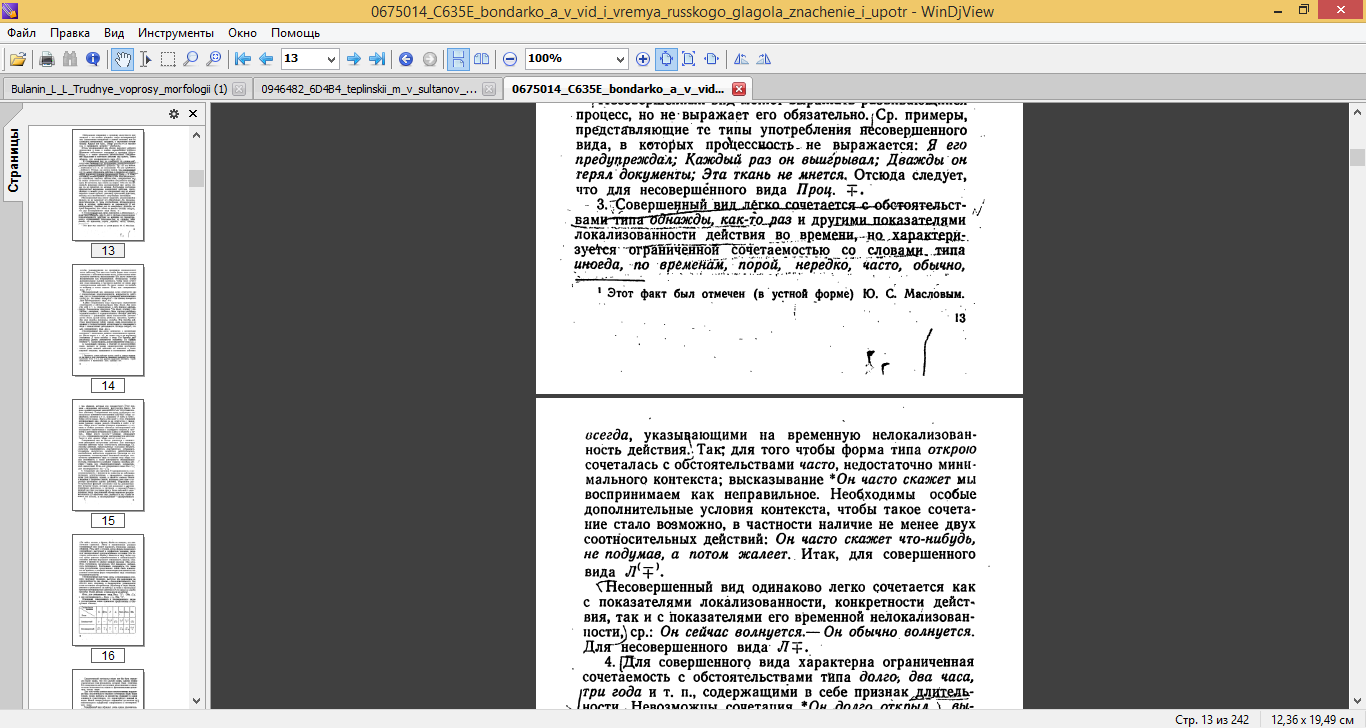Open the Файл menu
This screenshot has height=728, width=1366.
pyautogui.click(x=21, y=32)
